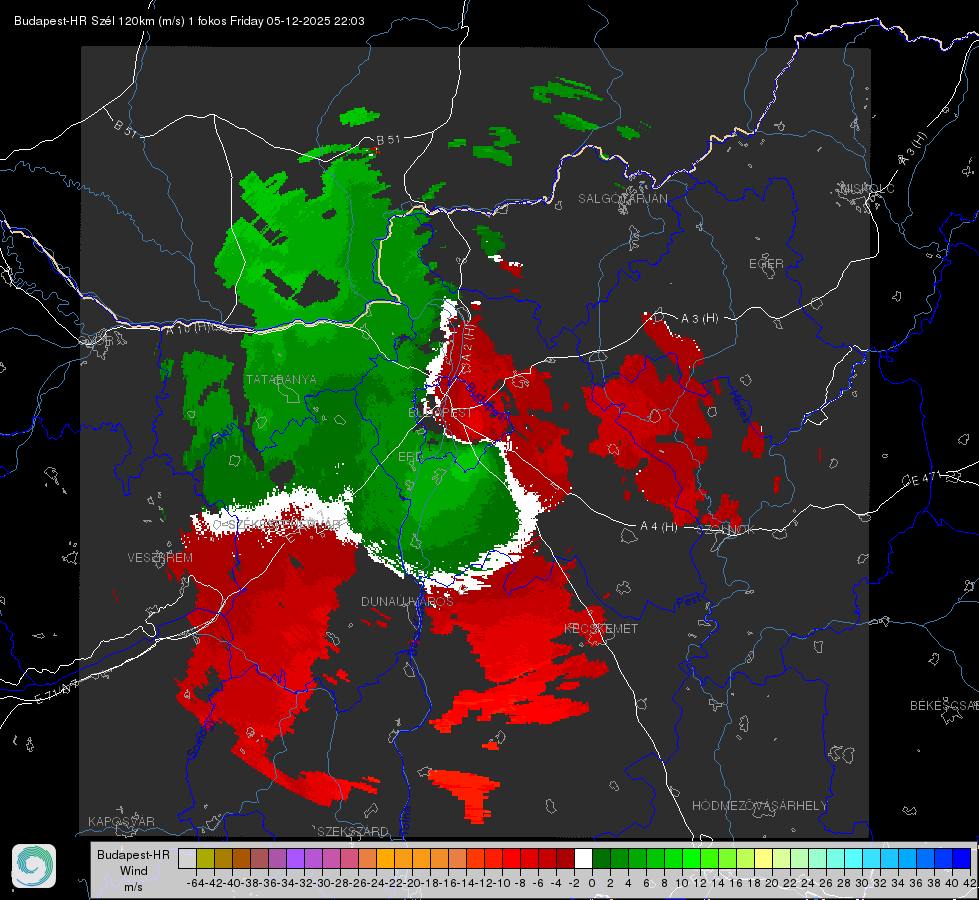Click the '0' legend value
The height and width of the screenshot is (900, 979).
[592, 883]
